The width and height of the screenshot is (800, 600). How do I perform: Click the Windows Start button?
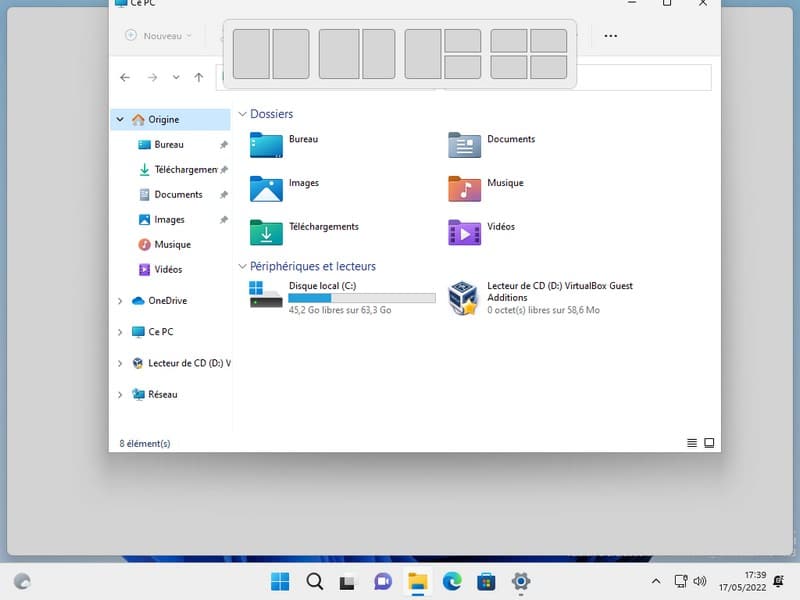[x=279, y=581]
